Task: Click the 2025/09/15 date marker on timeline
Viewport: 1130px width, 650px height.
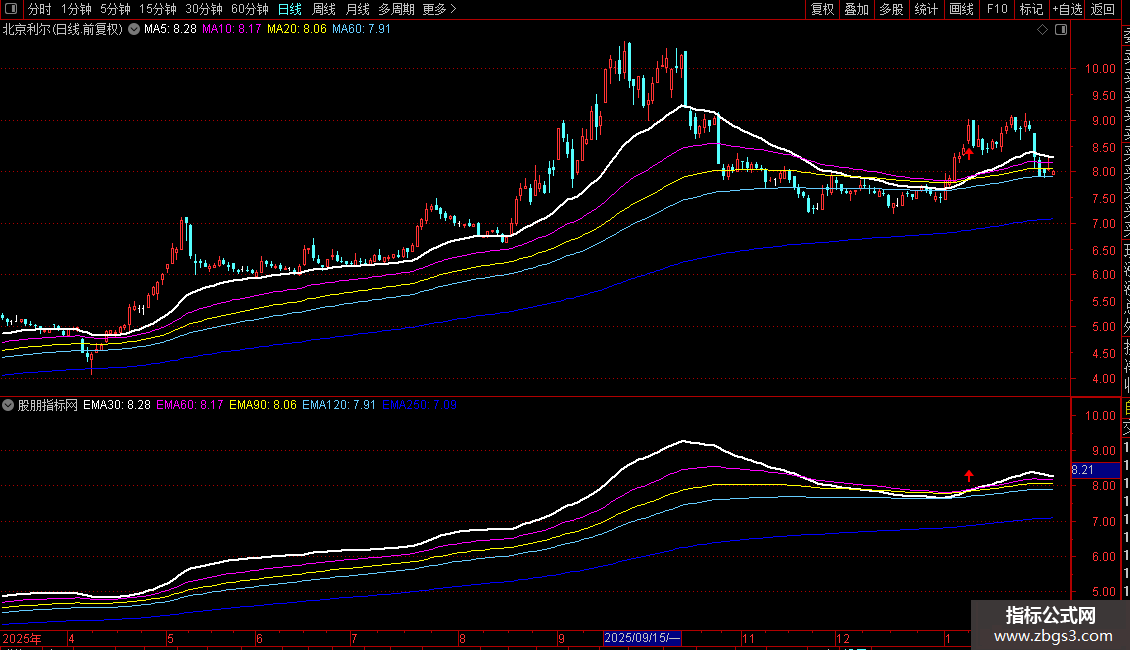Action: coord(642,638)
